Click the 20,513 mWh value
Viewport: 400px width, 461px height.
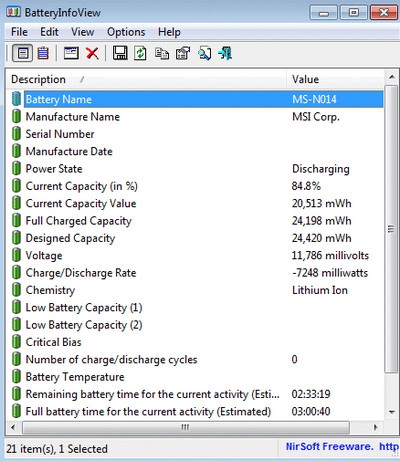pos(321,203)
